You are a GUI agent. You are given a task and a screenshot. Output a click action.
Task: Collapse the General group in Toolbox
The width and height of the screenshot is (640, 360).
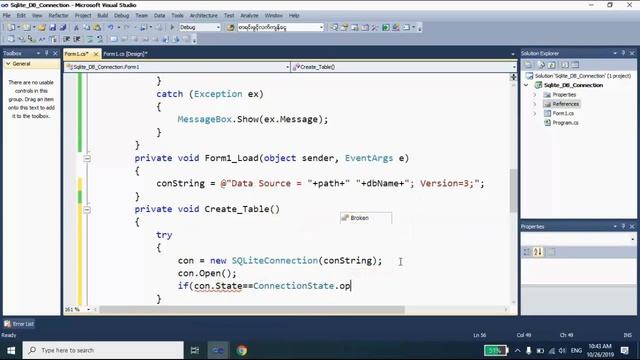[x=8, y=64]
